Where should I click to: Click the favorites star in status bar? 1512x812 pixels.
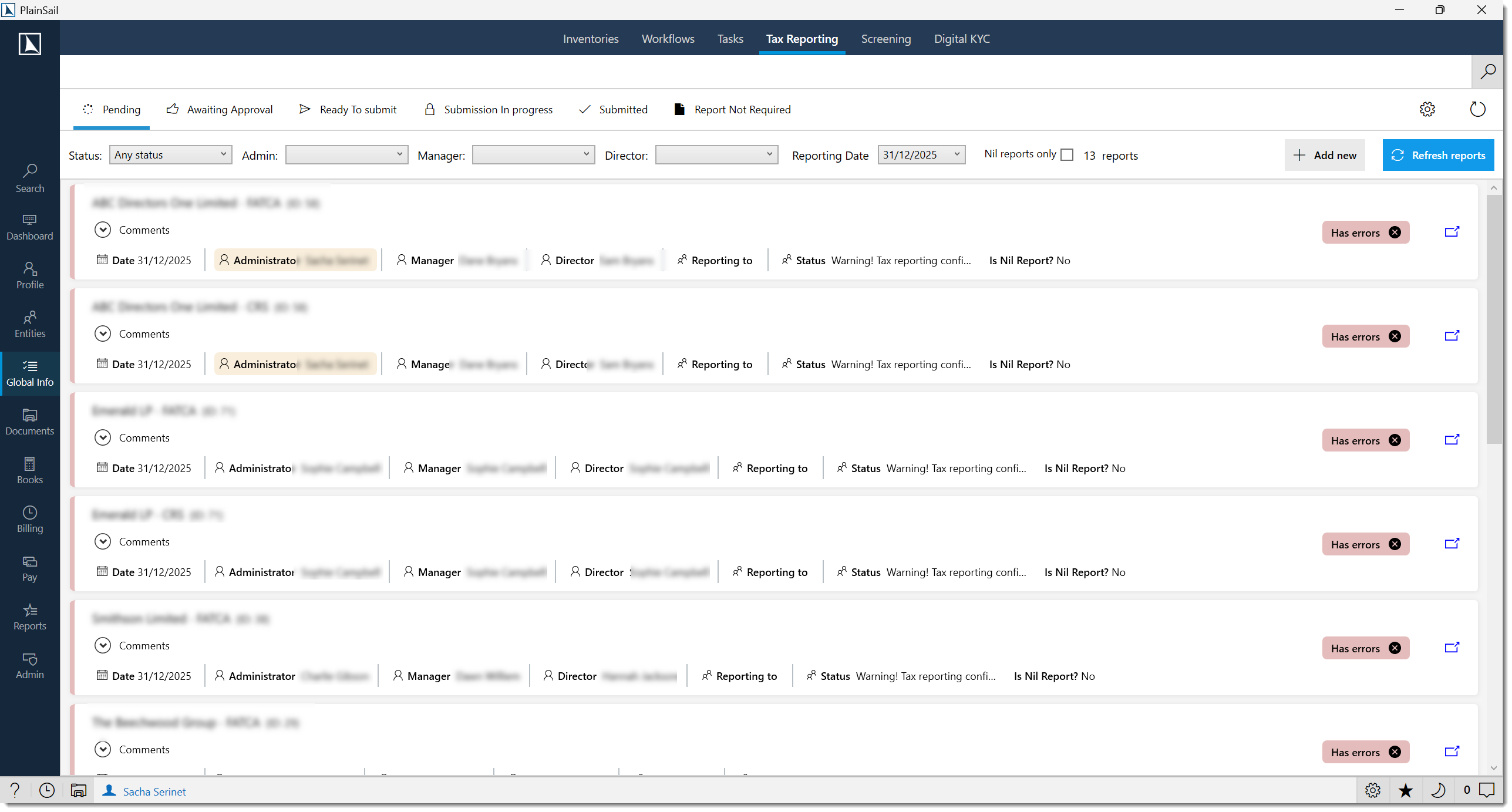(x=1405, y=791)
